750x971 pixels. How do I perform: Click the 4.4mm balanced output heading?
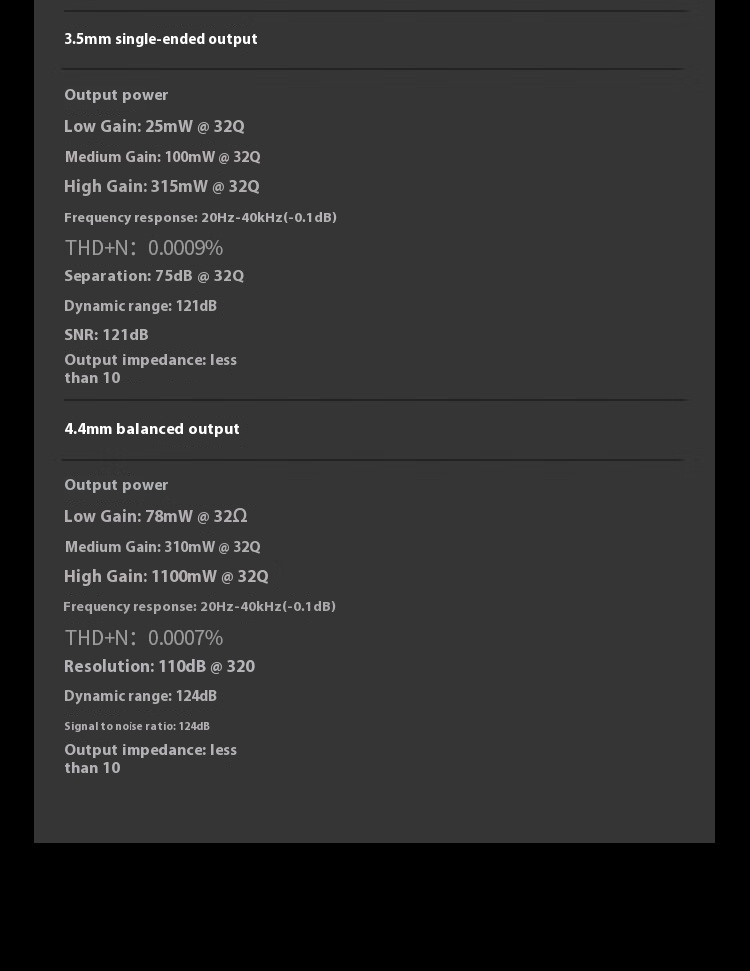(x=152, y=429)
